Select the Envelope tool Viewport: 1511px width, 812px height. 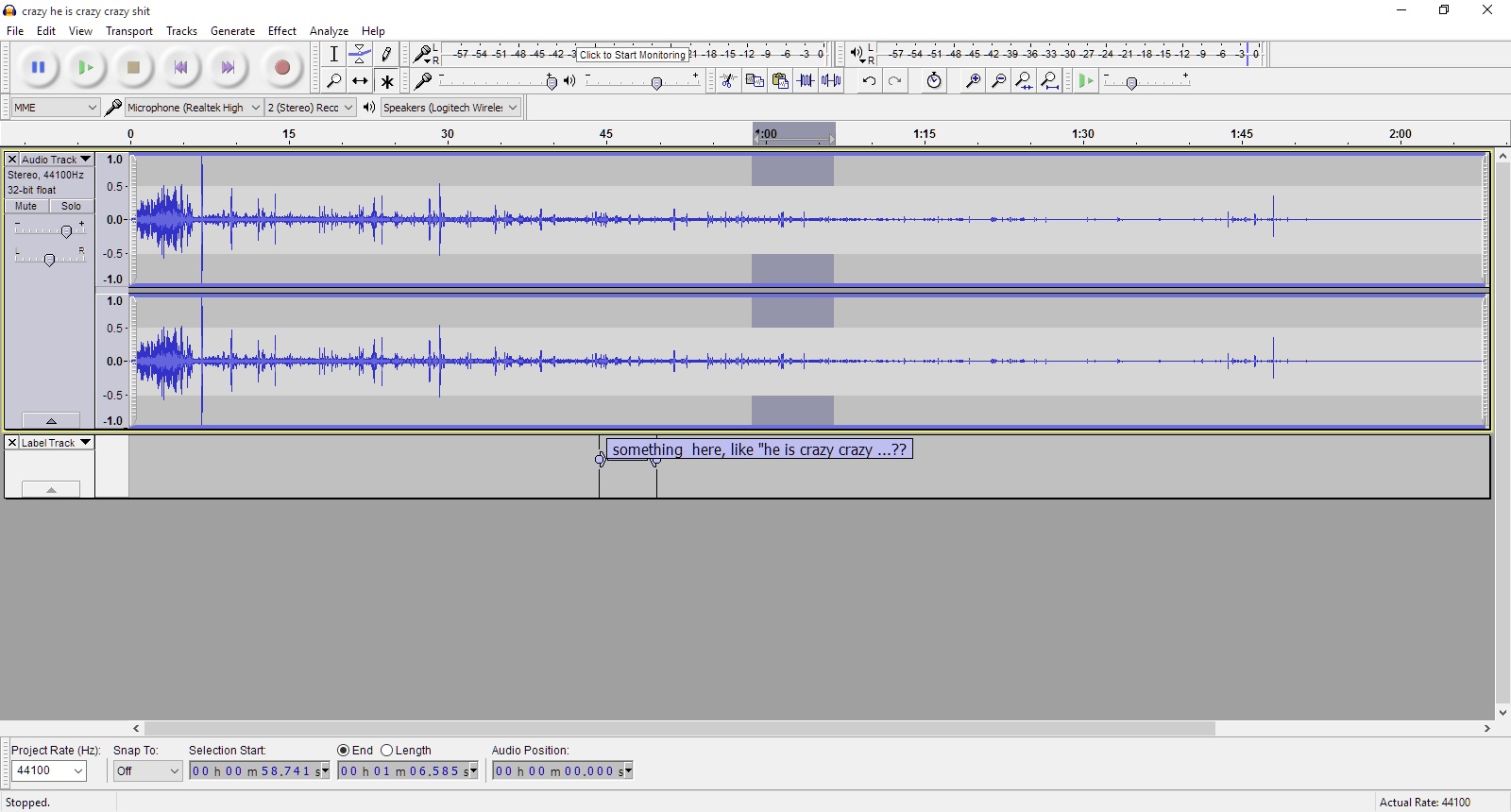coord(360,55)
